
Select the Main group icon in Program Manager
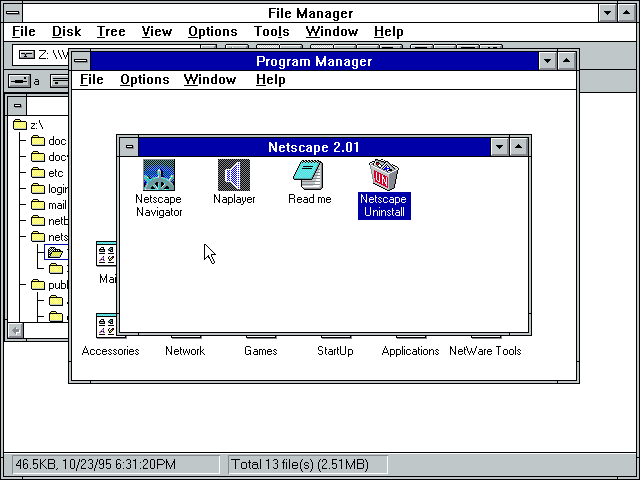(107, 254)
